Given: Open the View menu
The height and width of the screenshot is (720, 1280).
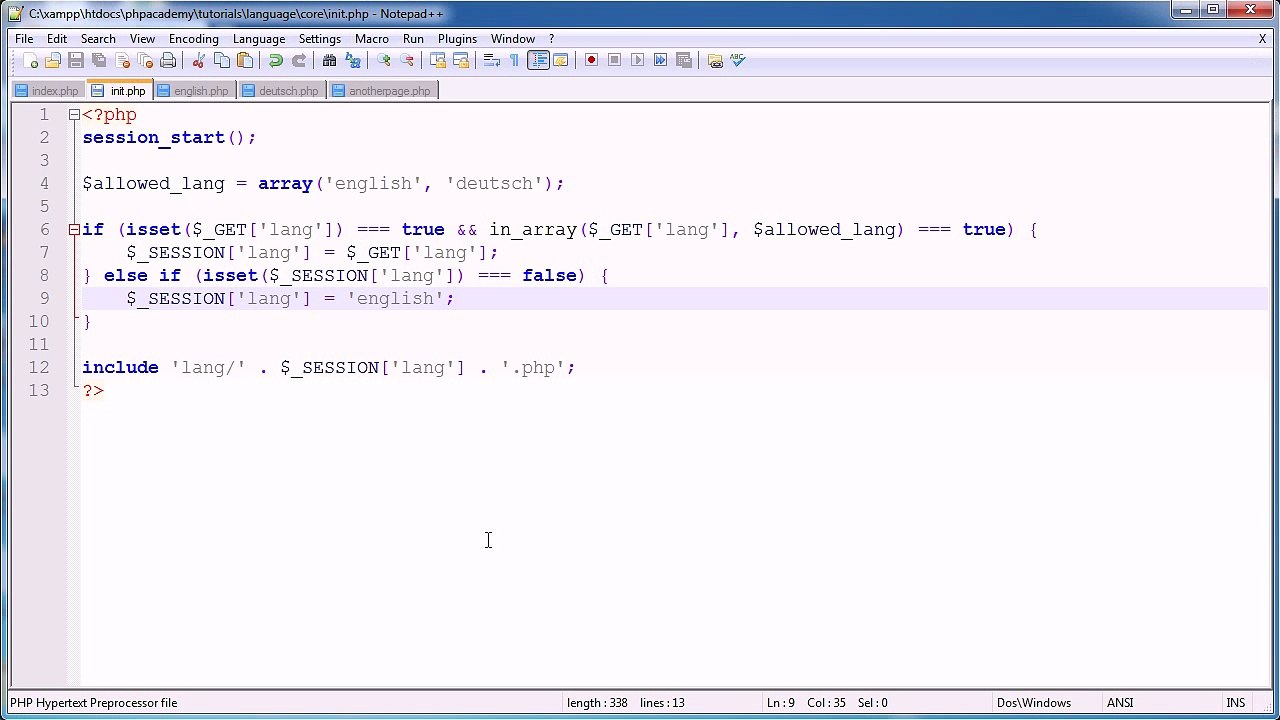Looking at the screenshot, I should pyautogui.click(x=142, y=39).
